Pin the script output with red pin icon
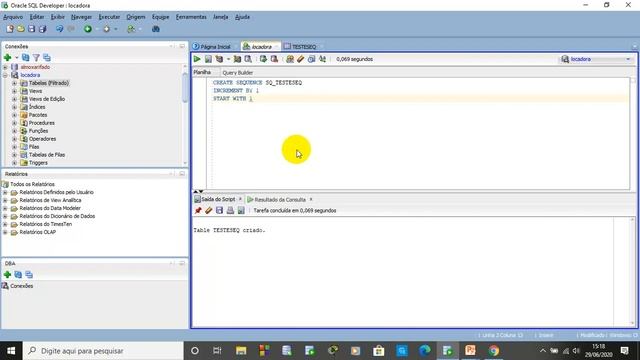The image size is (640, 360). [x=198, y=211]
